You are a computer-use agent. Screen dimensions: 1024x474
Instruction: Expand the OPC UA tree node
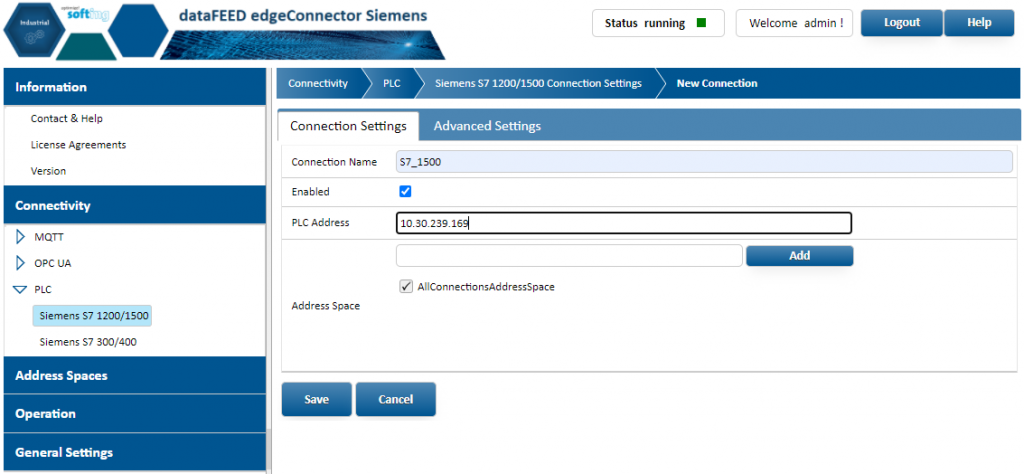coord(20,264)
